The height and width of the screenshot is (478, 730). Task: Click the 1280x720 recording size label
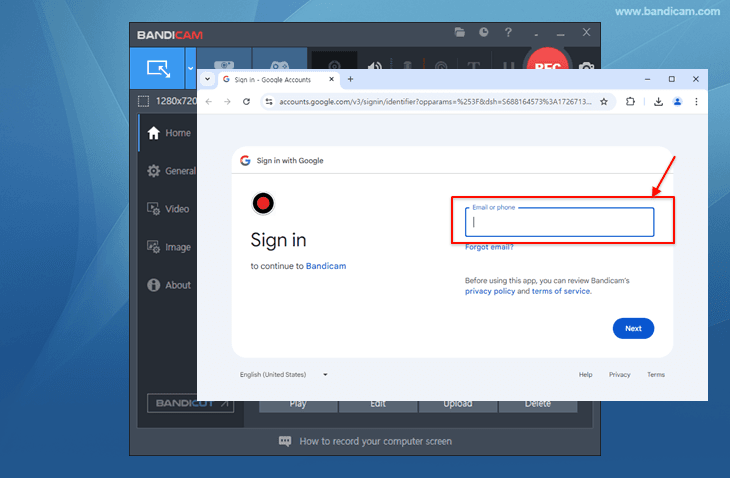coord(176,101)
